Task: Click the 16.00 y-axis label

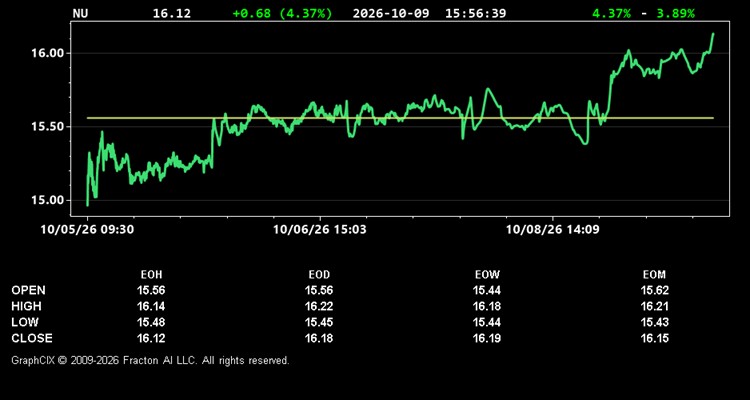Action: pyautogui.click(x=47, y=53)
